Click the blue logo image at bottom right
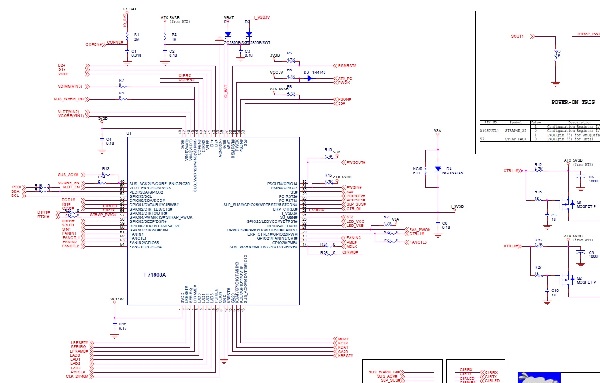Image resolution: width=600 pixels, height=383 pixels. [539, 378]
